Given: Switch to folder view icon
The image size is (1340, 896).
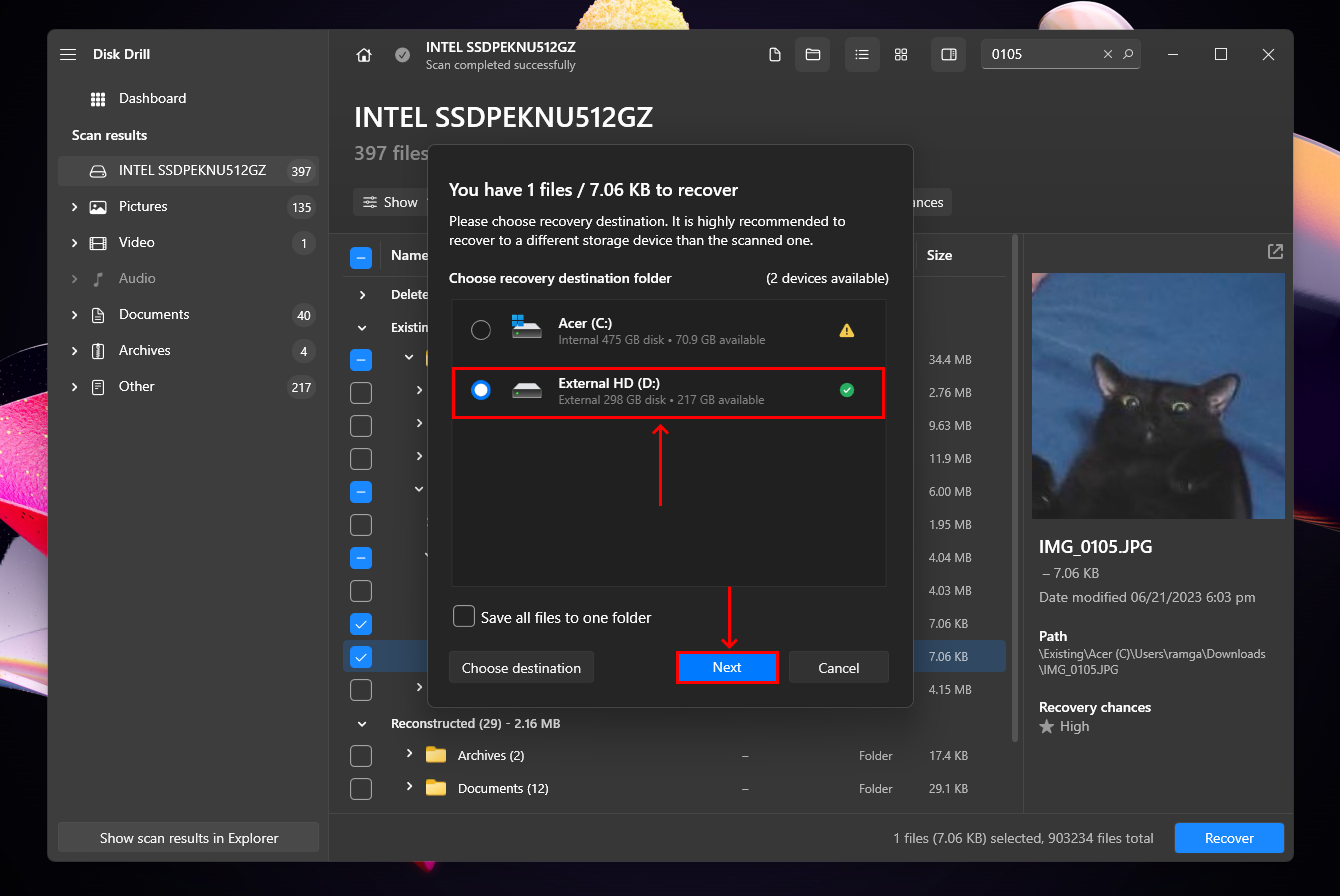Looking at the screenshot, I should pyautogui.click(x=812, y=55).
